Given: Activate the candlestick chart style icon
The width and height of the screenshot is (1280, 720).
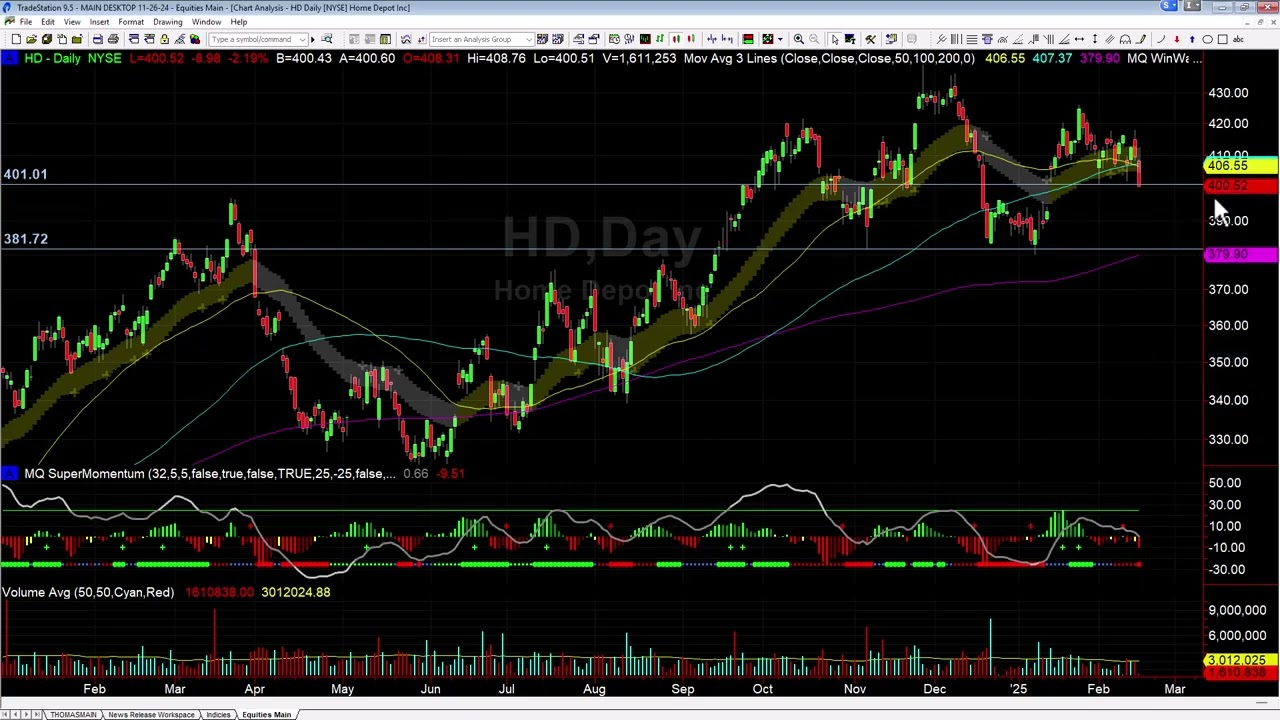Looking at the screenshot, I should (x=676, y=39).
